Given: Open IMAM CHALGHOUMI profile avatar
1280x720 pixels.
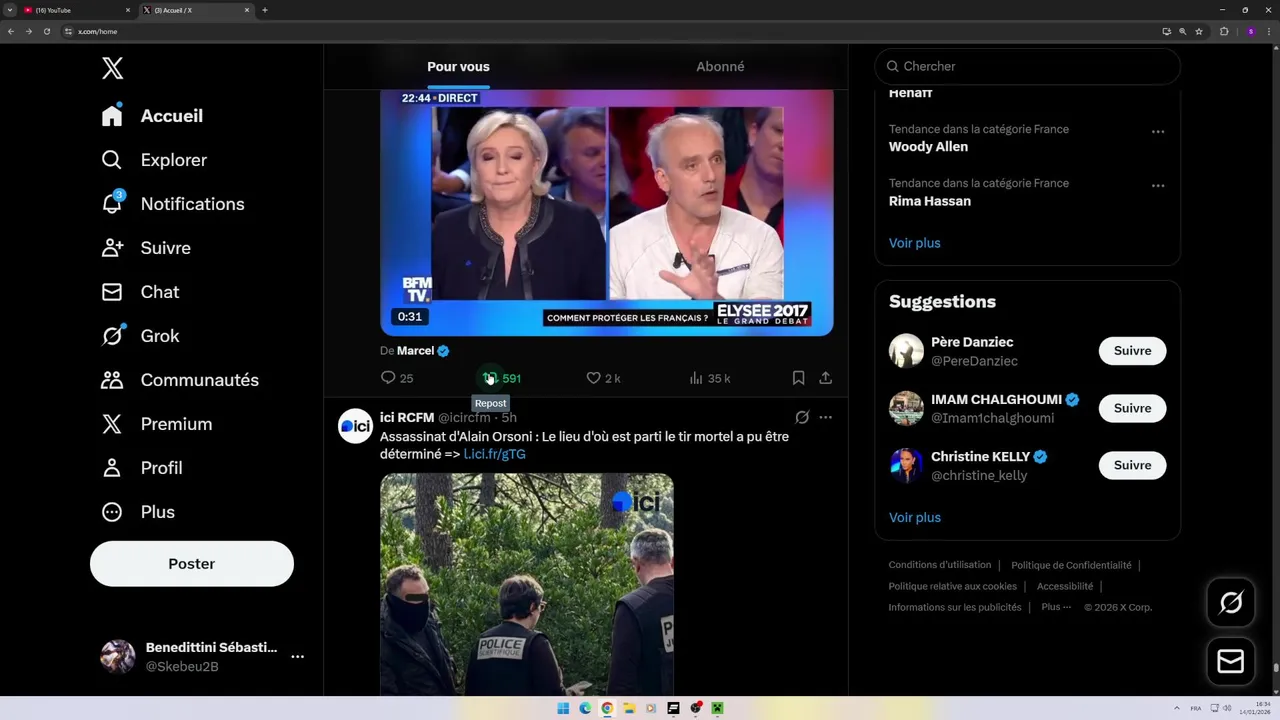Looking at the screenshot, I should click(906, 408).
